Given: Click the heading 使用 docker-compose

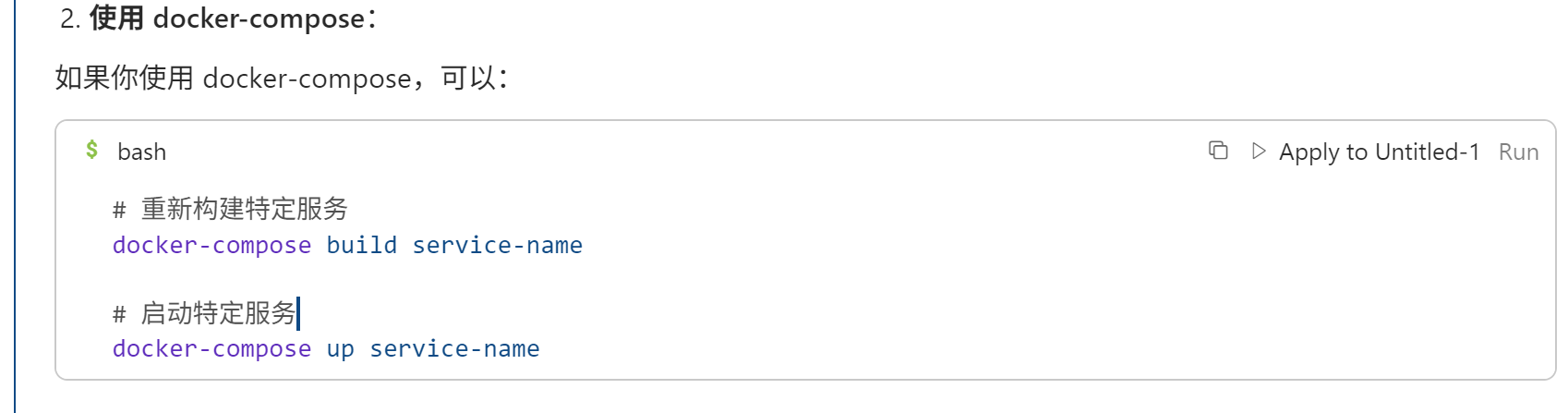Looking at the screenshot, I should tap(231, 18).
